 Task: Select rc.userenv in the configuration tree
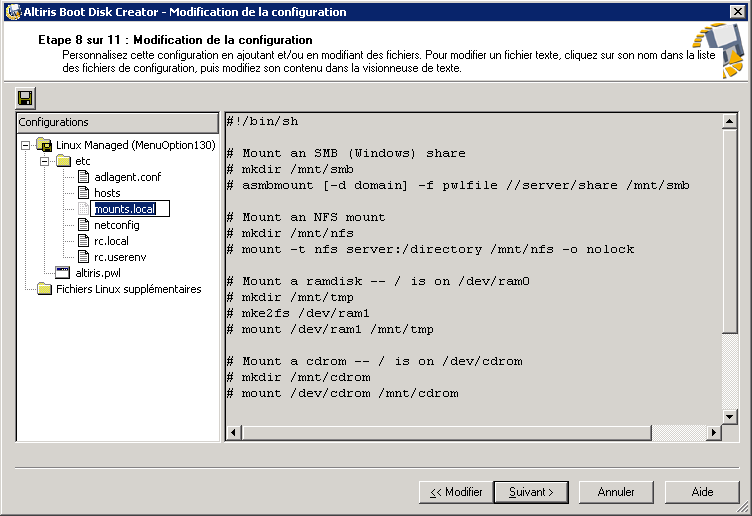(x=120, y=257)
